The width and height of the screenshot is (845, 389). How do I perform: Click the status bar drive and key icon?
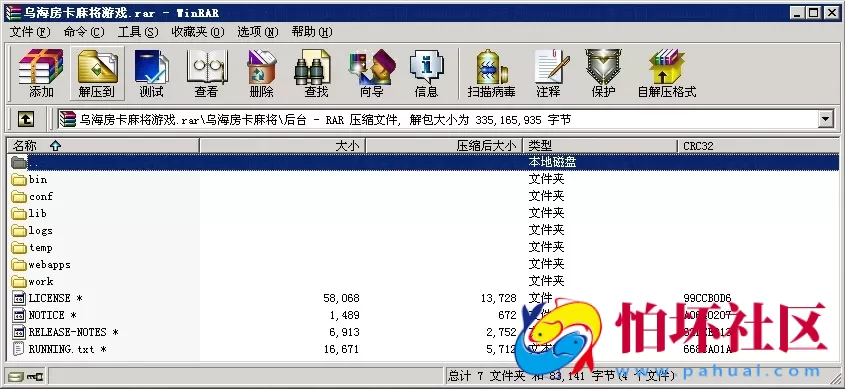tap(25, 376)
